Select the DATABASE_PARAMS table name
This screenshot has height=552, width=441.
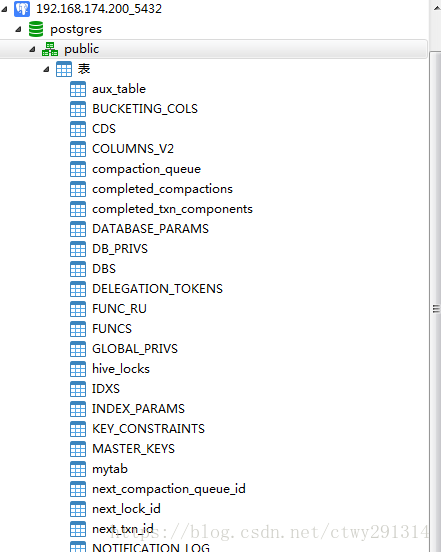pos(150,229)
